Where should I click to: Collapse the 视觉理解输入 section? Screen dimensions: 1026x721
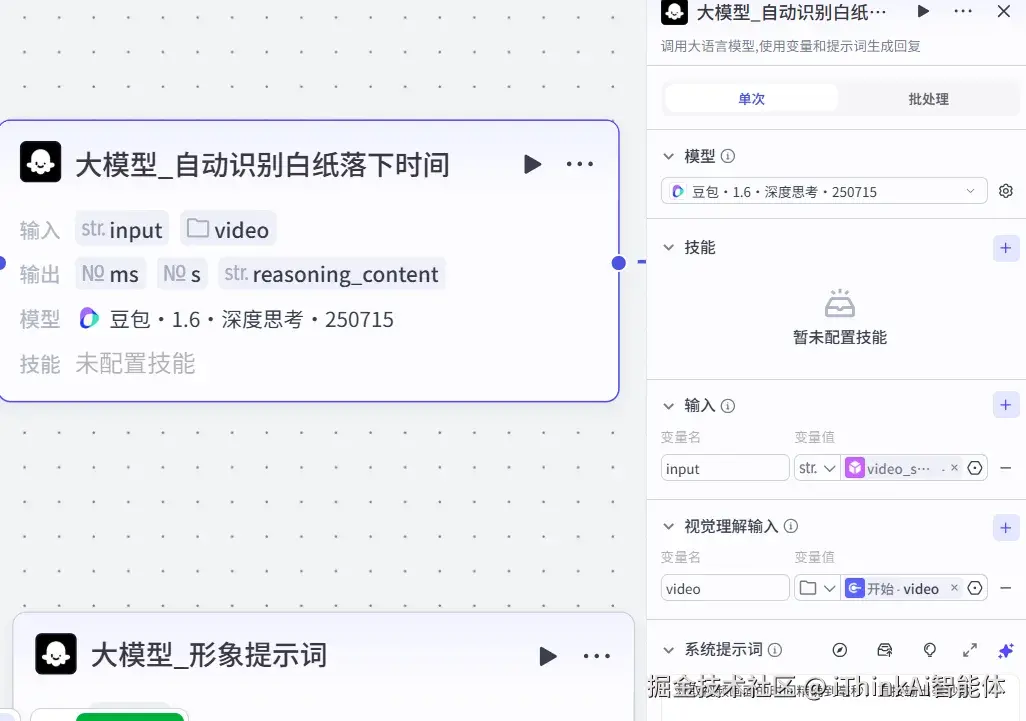[668, 526]
